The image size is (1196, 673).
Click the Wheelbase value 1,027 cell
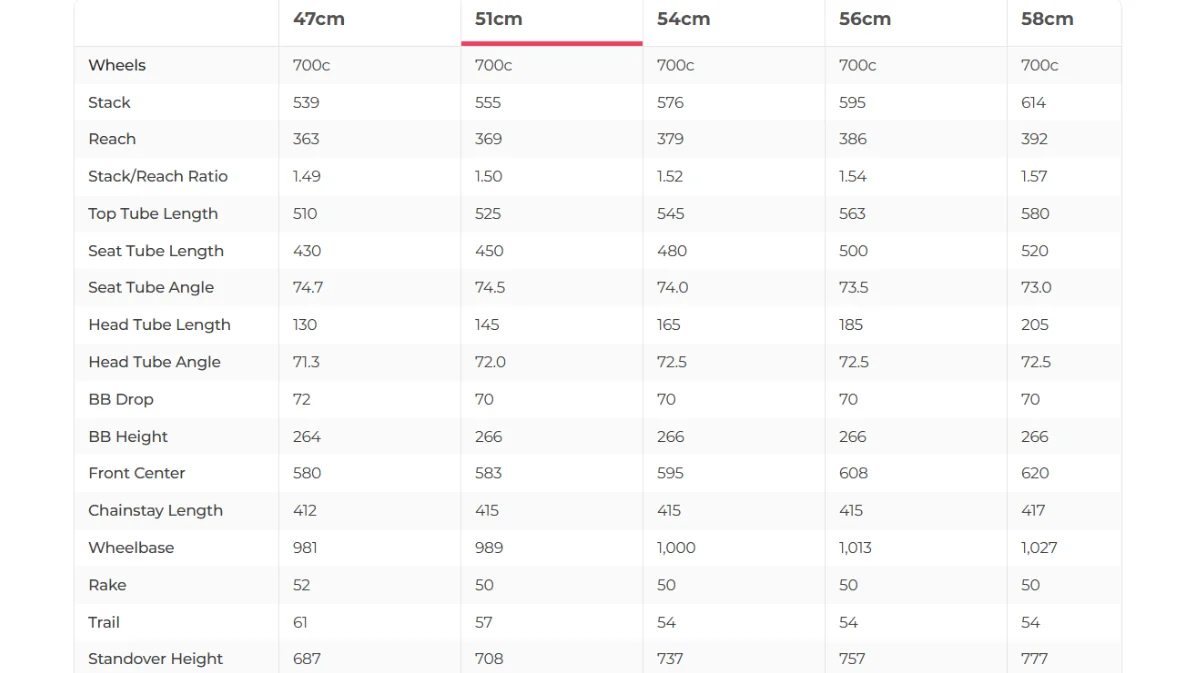1039,548
